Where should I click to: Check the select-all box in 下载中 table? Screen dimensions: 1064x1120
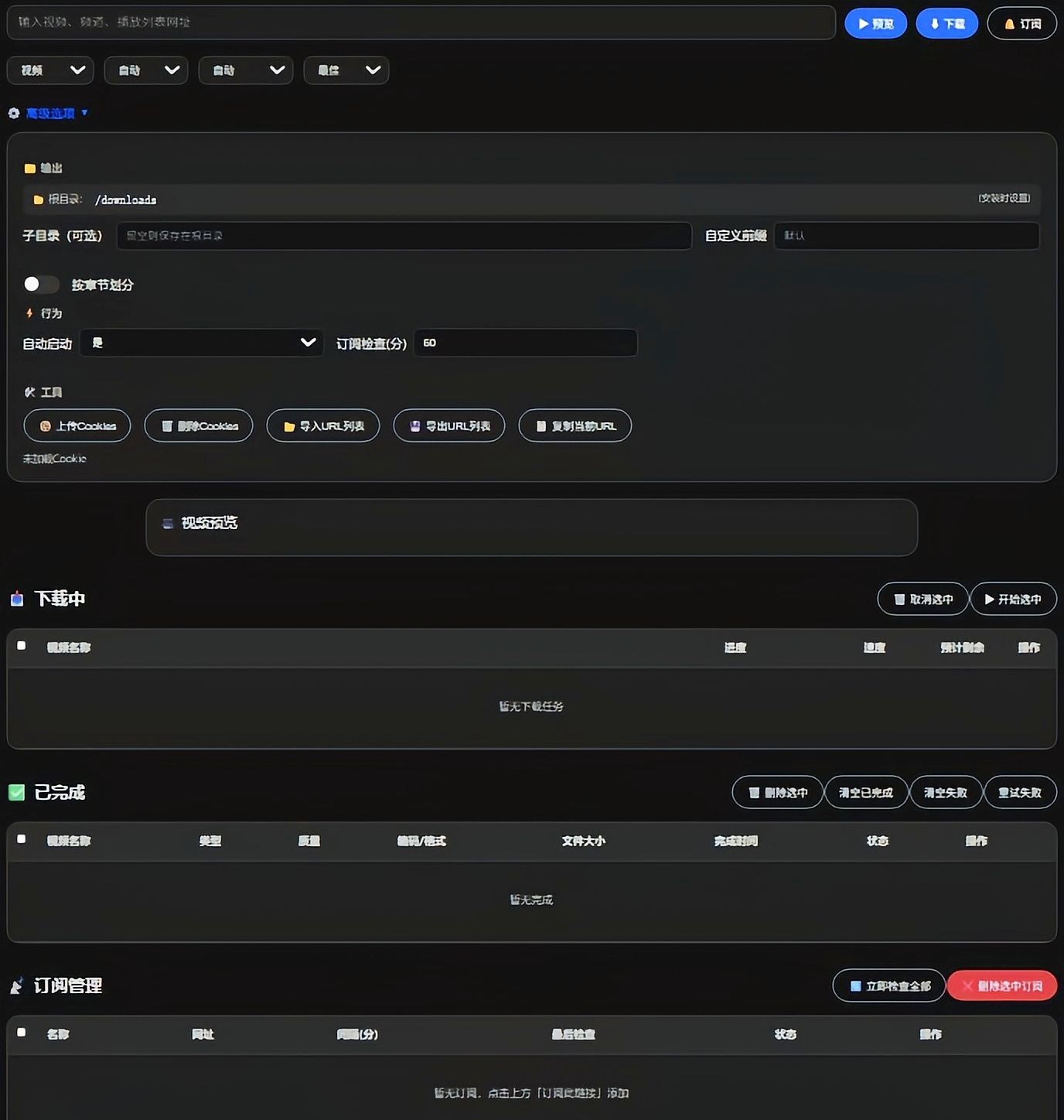click(22, 646)
